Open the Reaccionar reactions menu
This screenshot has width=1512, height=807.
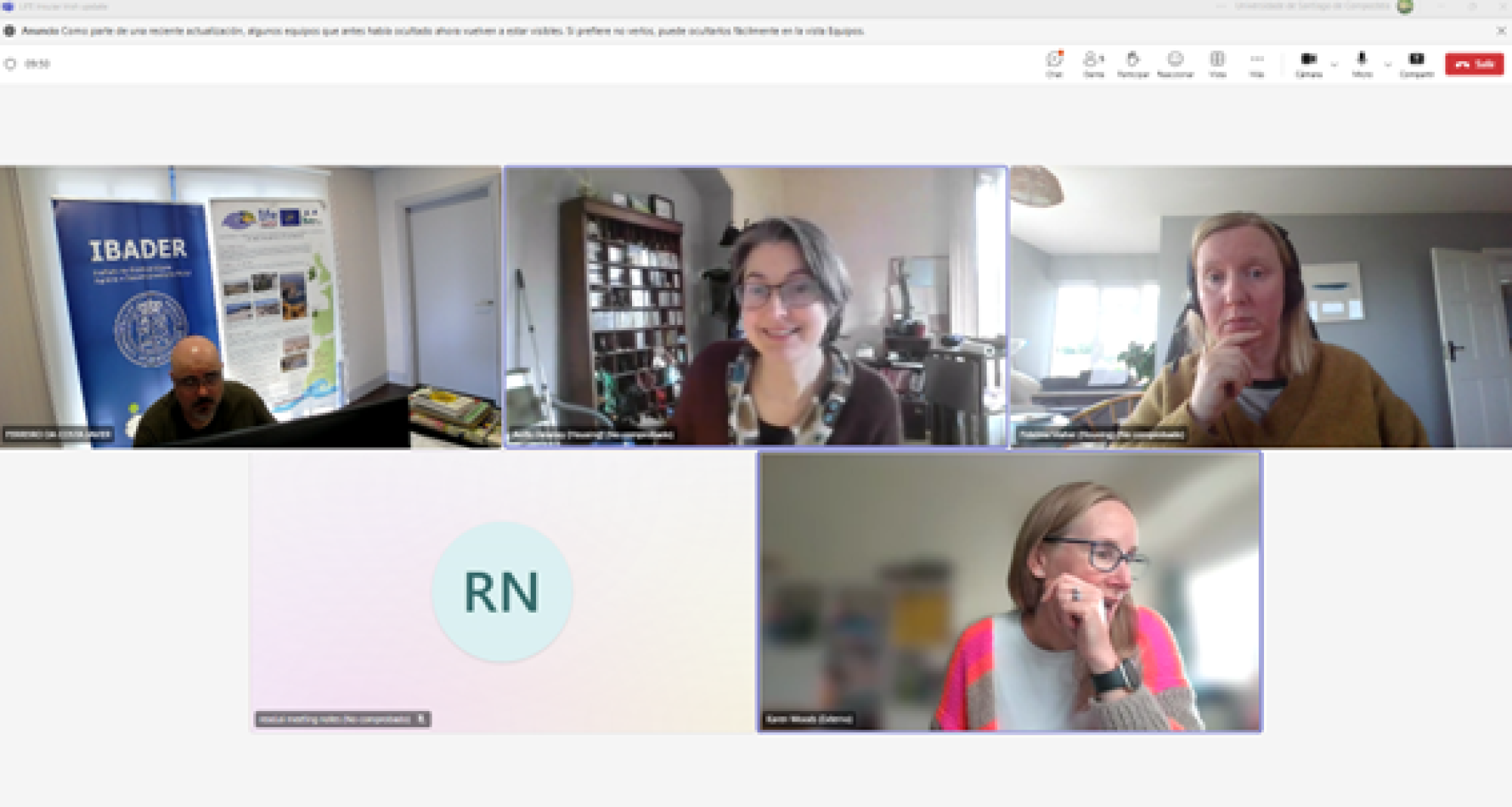click(x=1175, y=63)
